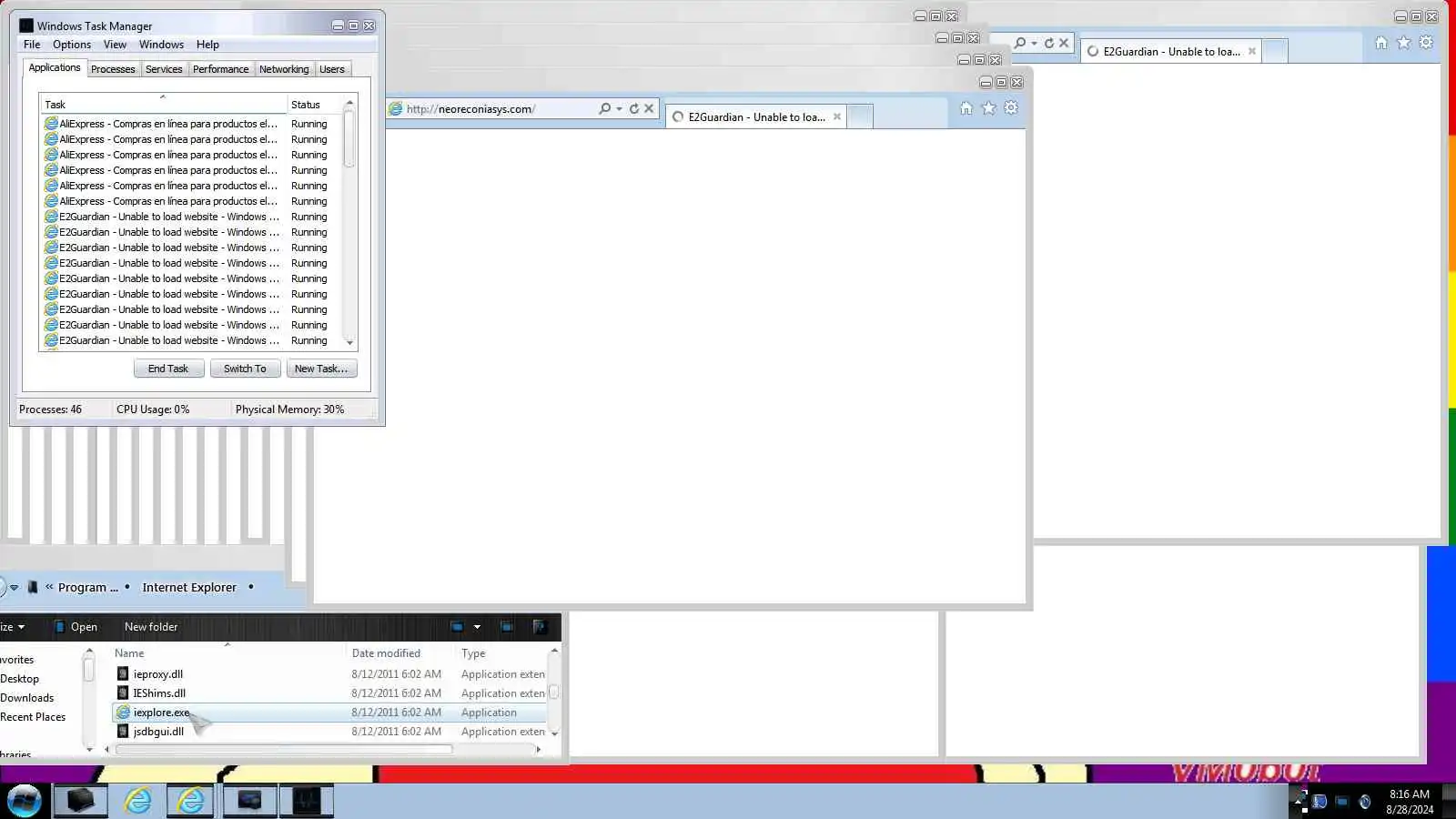Click the Windows Start orb
The width and height of the screenshot is (1456, 819).
[24, 801]
